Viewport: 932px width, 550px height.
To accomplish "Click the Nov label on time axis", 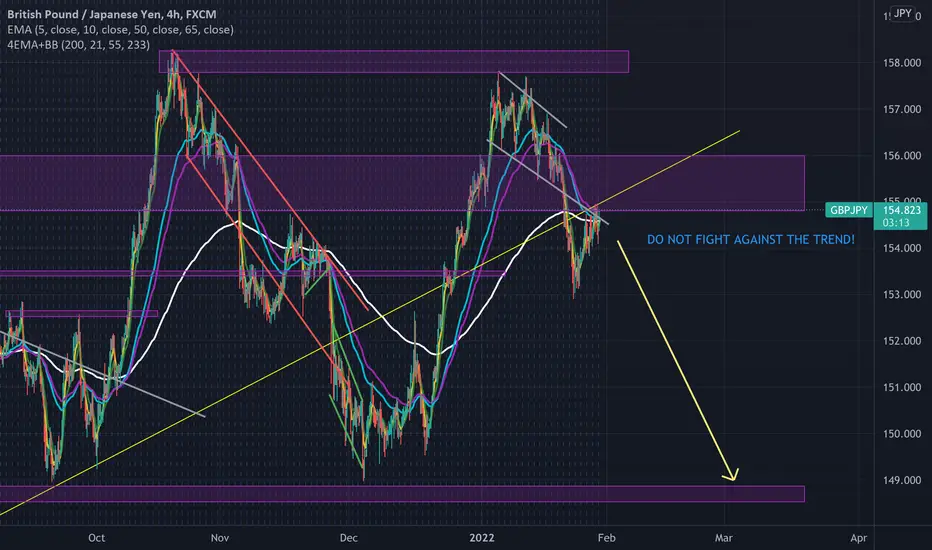I will click(219, 538).
